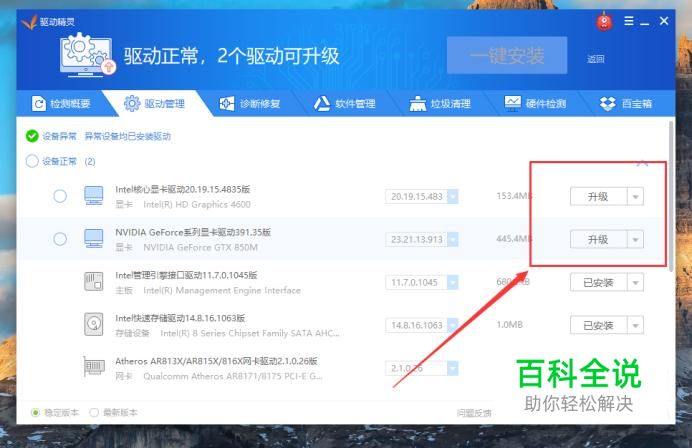Click text NVIDIA GeForce系列显卡驱动391.35版
The height and width of the screenshot is (448, 692).
pos(193,232)
